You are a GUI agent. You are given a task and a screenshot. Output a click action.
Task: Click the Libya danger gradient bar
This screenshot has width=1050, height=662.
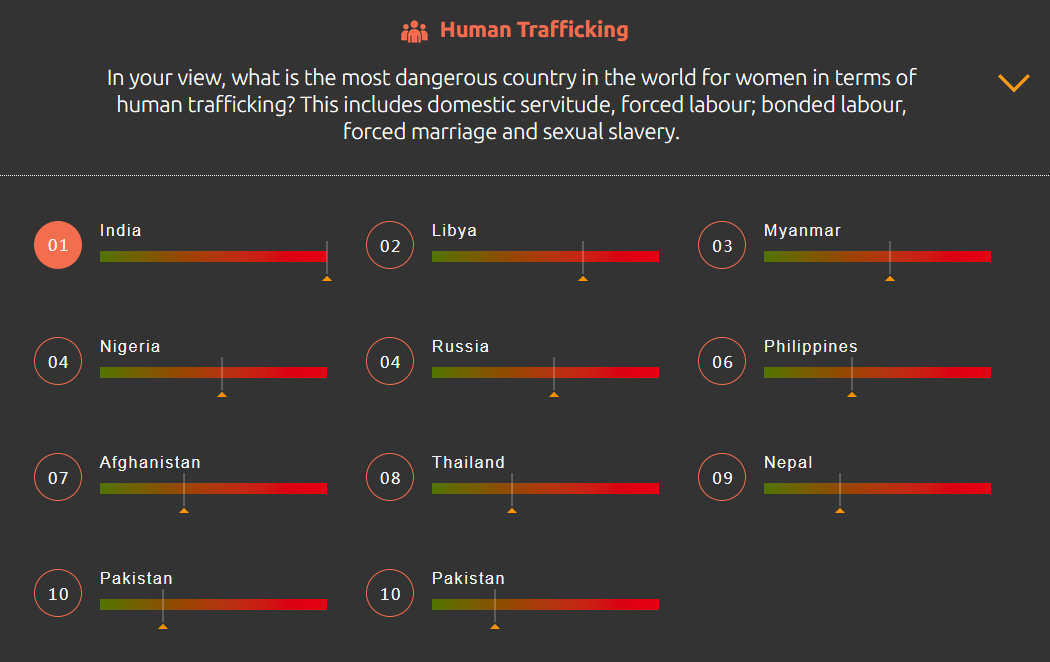point(545,257)
